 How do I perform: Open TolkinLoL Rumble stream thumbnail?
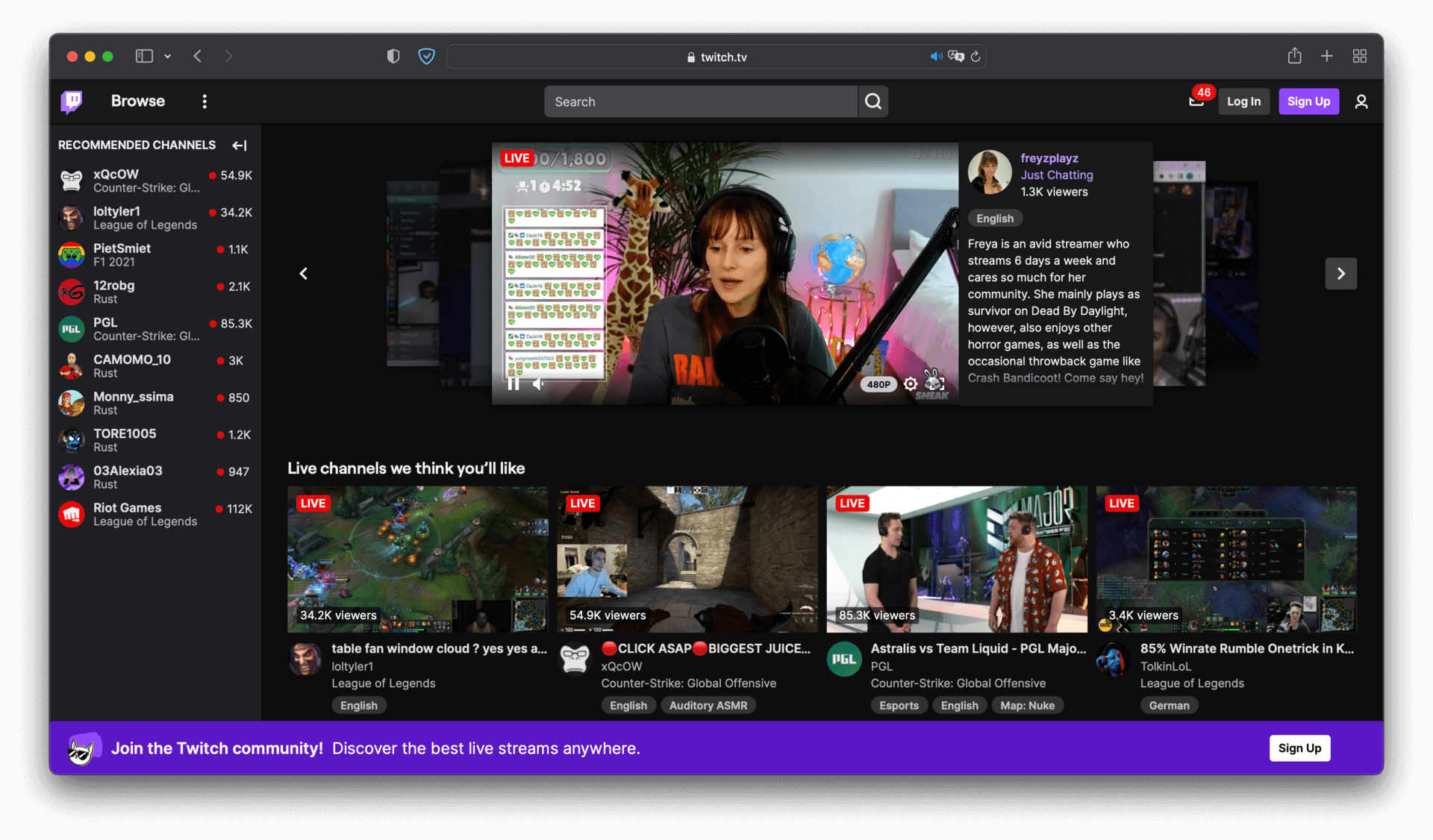[x=1226, y=560]
